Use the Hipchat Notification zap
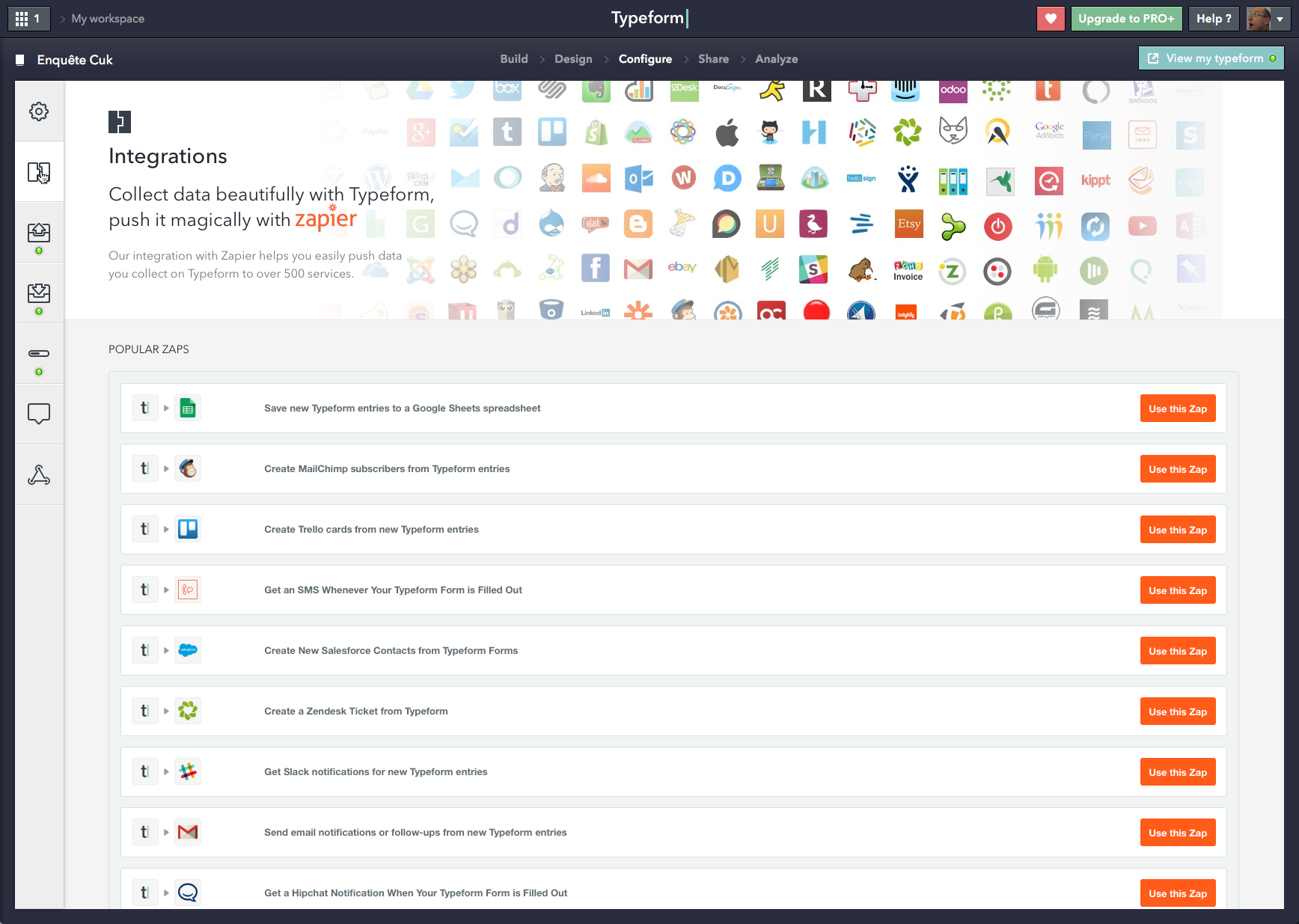 click(1178, 893)
